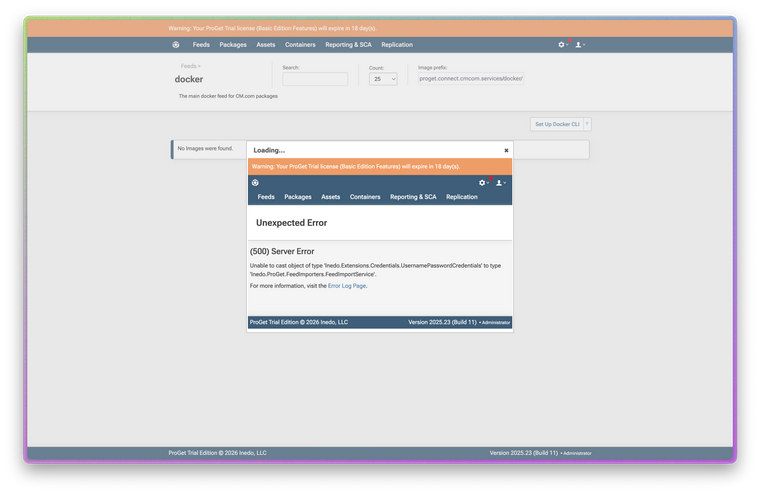Go to Containers in the dialog navigation
This screenshot has width=760, height=494.
click(x=365, y=197)
